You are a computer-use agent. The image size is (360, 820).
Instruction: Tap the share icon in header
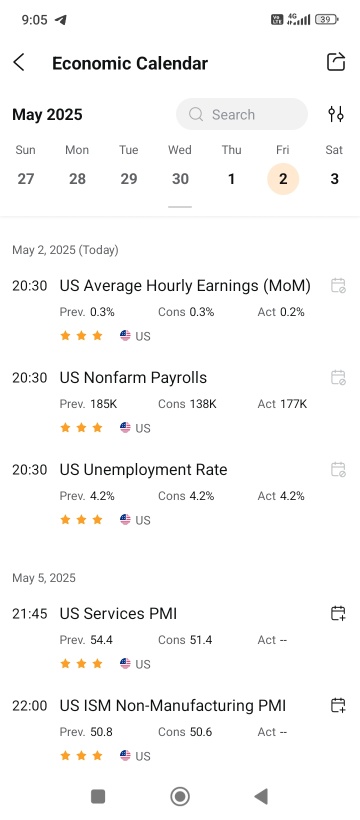[336, 62]
